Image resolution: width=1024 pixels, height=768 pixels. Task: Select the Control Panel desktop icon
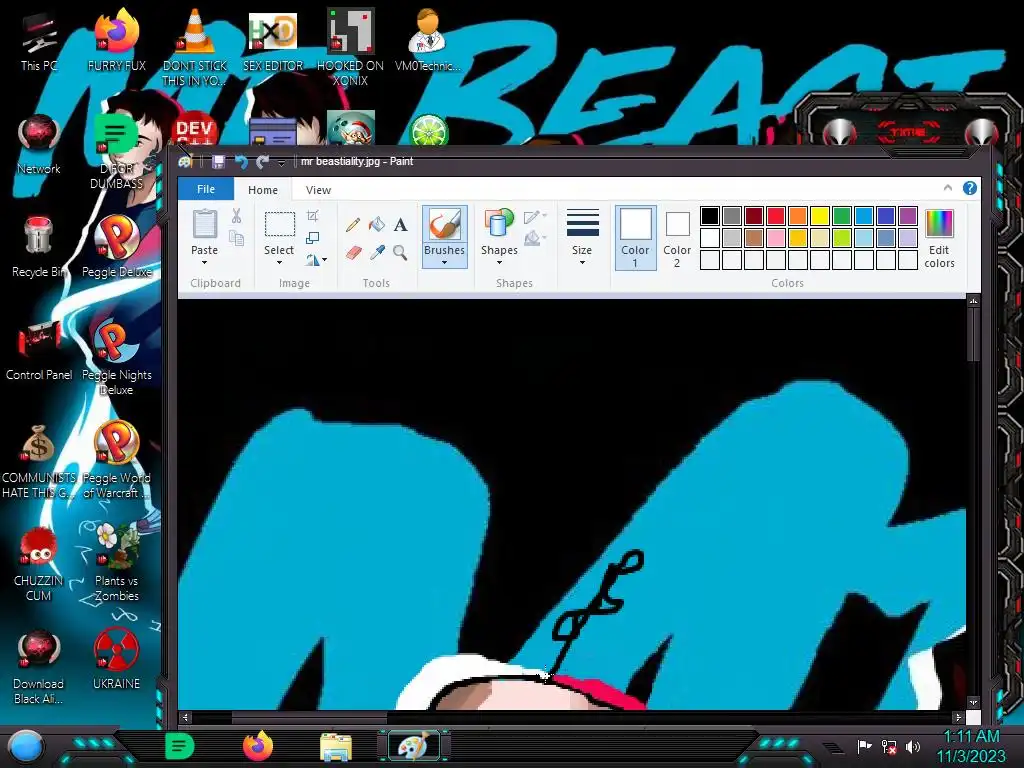pyautogui.click(x=39, y=350)
